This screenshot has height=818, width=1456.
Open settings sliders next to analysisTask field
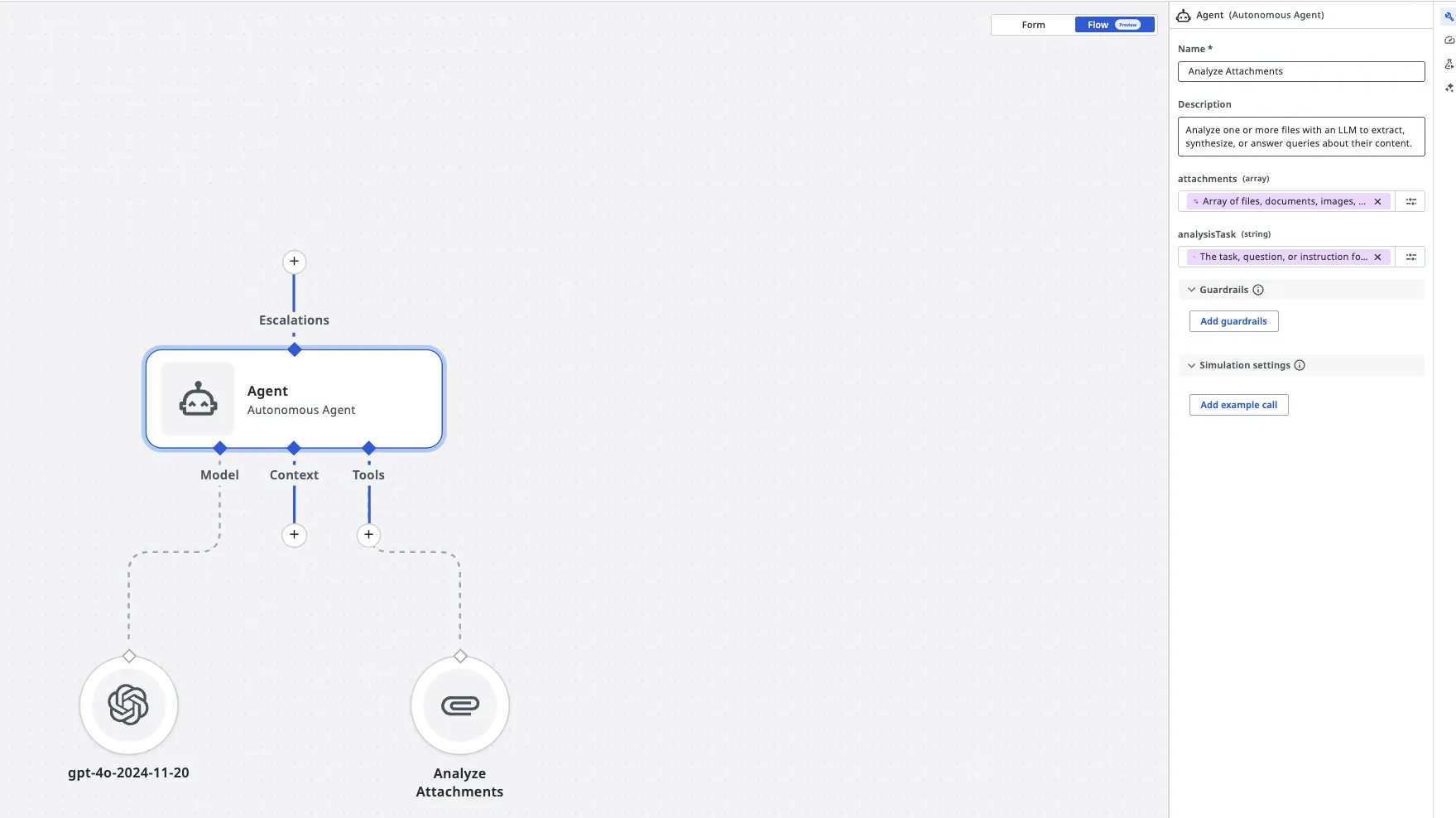click(1410, 257)
